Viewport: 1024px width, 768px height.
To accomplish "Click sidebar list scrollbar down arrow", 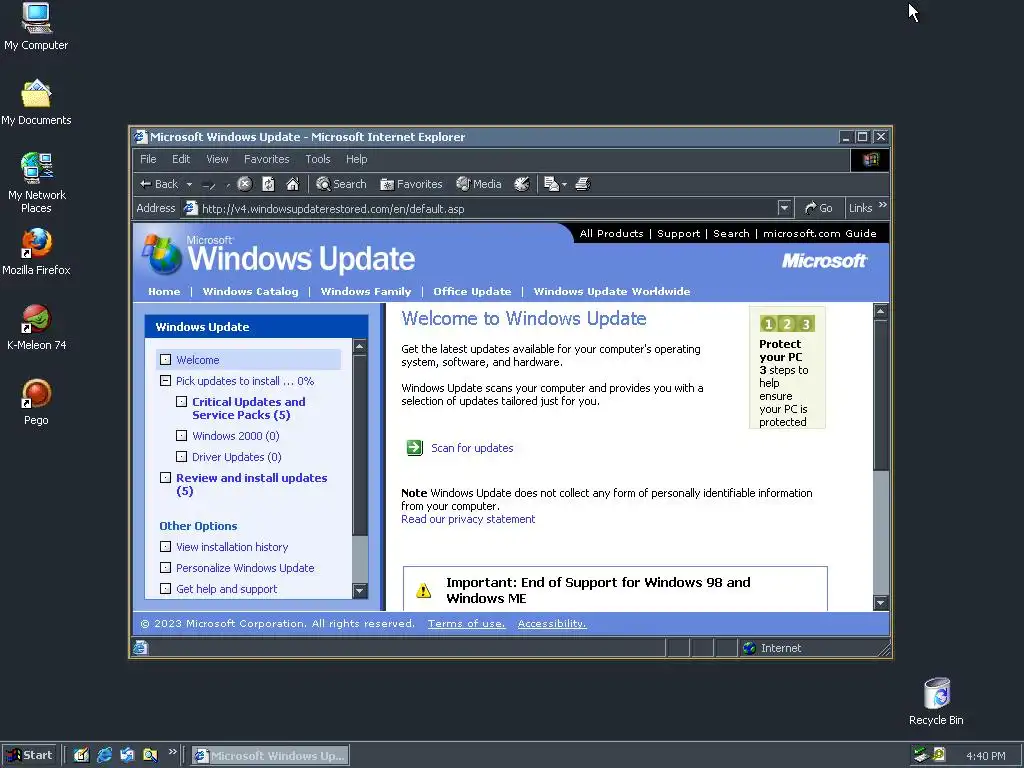I will 360,590.
